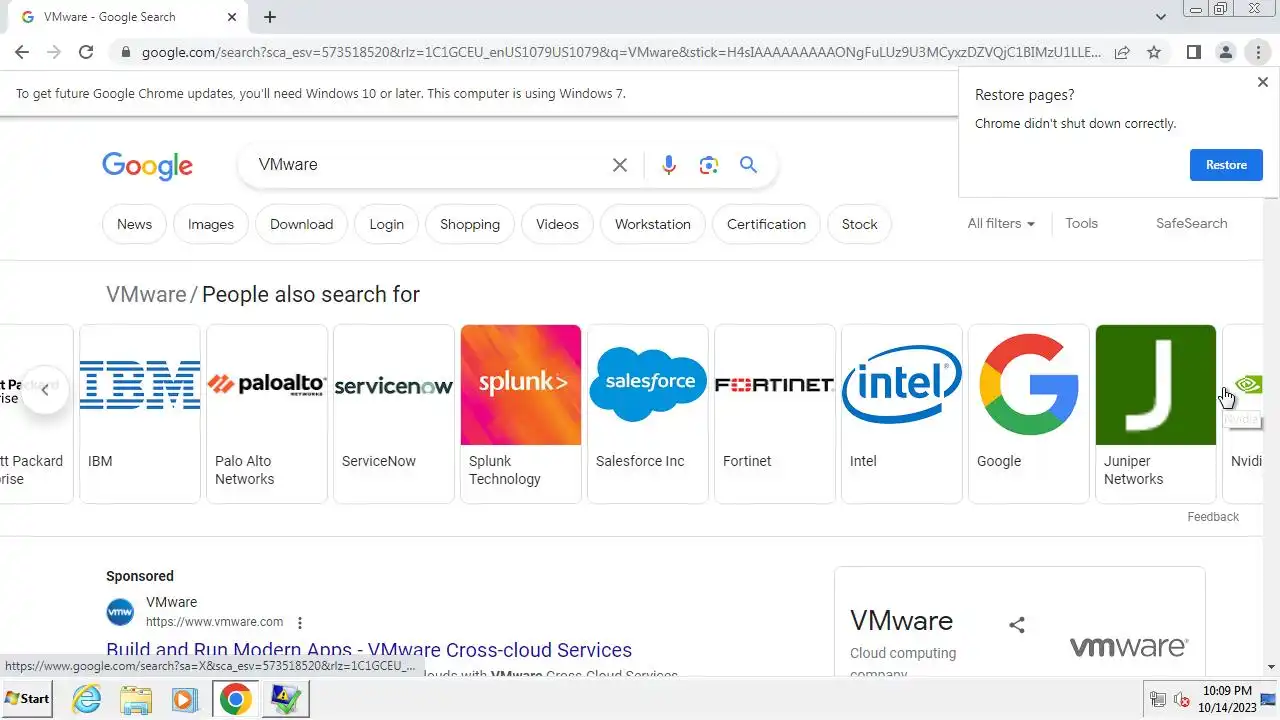Toggle Chrome side panel
This screenshot has height=720, width=1280.
coord(1193,52)
